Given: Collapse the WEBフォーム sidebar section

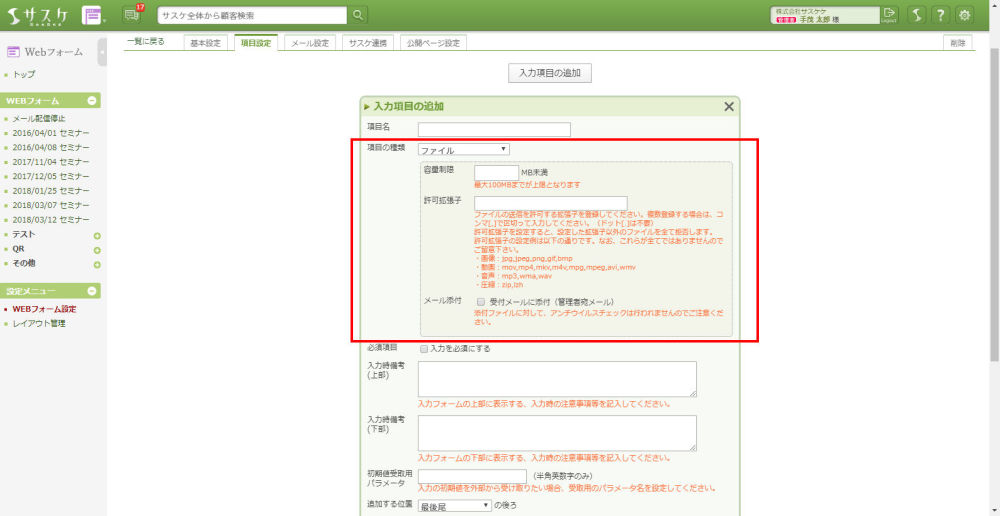Looking at the screenshot, I should pyautogui.click(x=93, y=101).
